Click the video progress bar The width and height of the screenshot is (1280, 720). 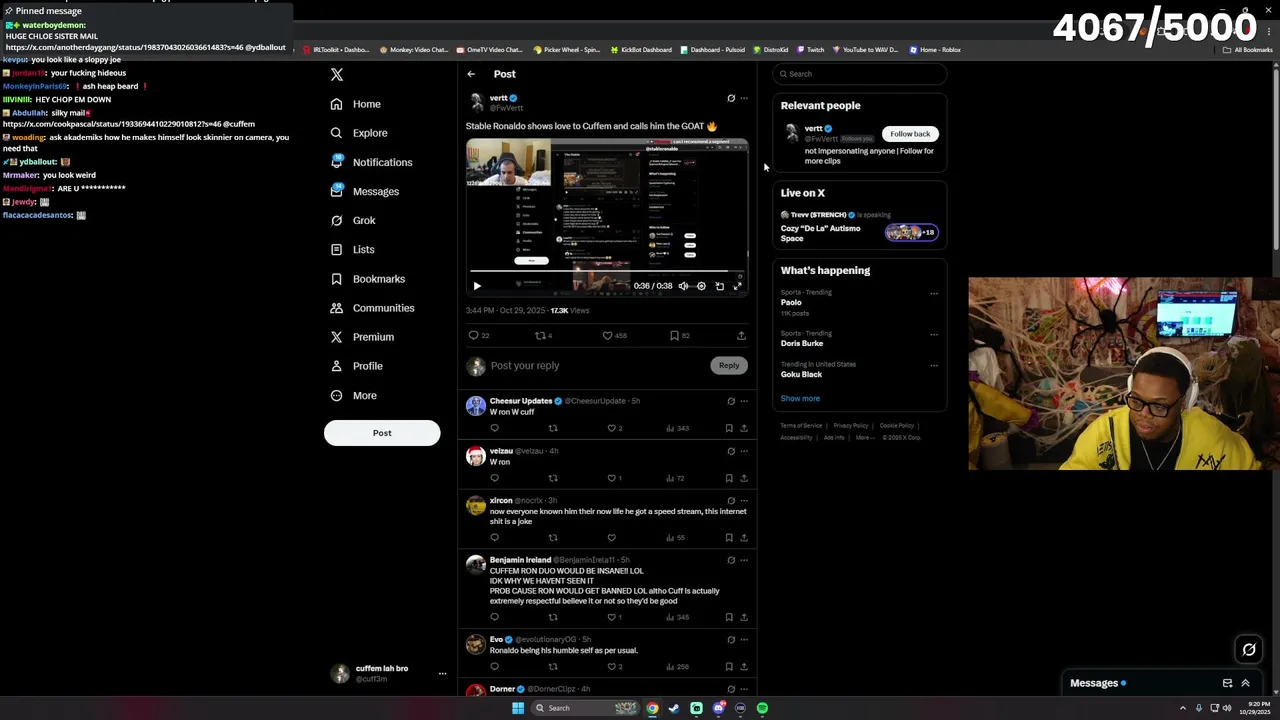tap(607, 271)
